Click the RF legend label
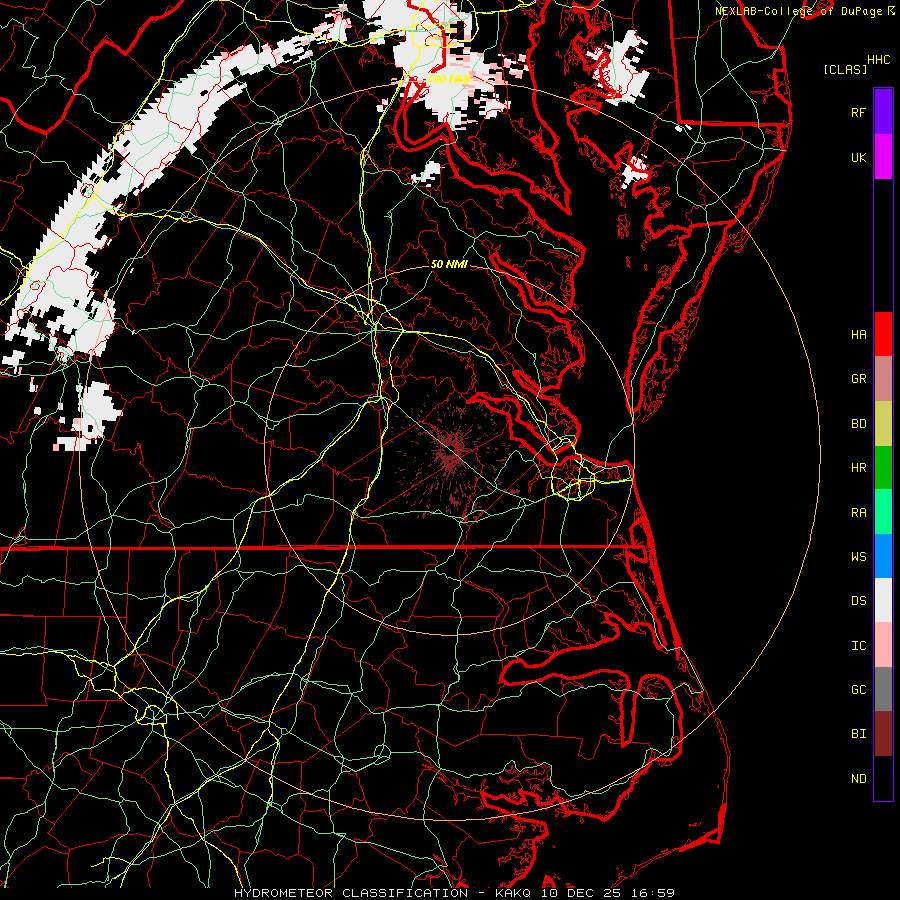Image resolution: width=900 pixels, height=900 pixels. click(858, 112)
